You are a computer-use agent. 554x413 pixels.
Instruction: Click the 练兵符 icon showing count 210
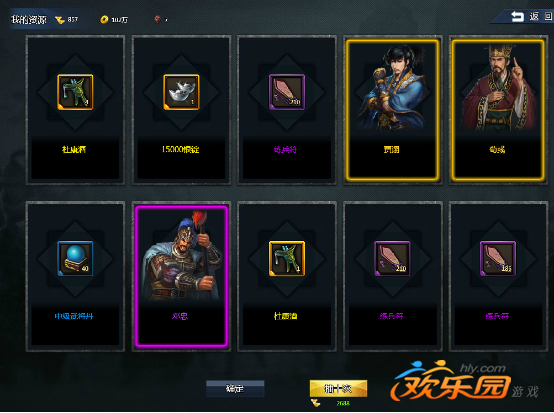point(392,259)
